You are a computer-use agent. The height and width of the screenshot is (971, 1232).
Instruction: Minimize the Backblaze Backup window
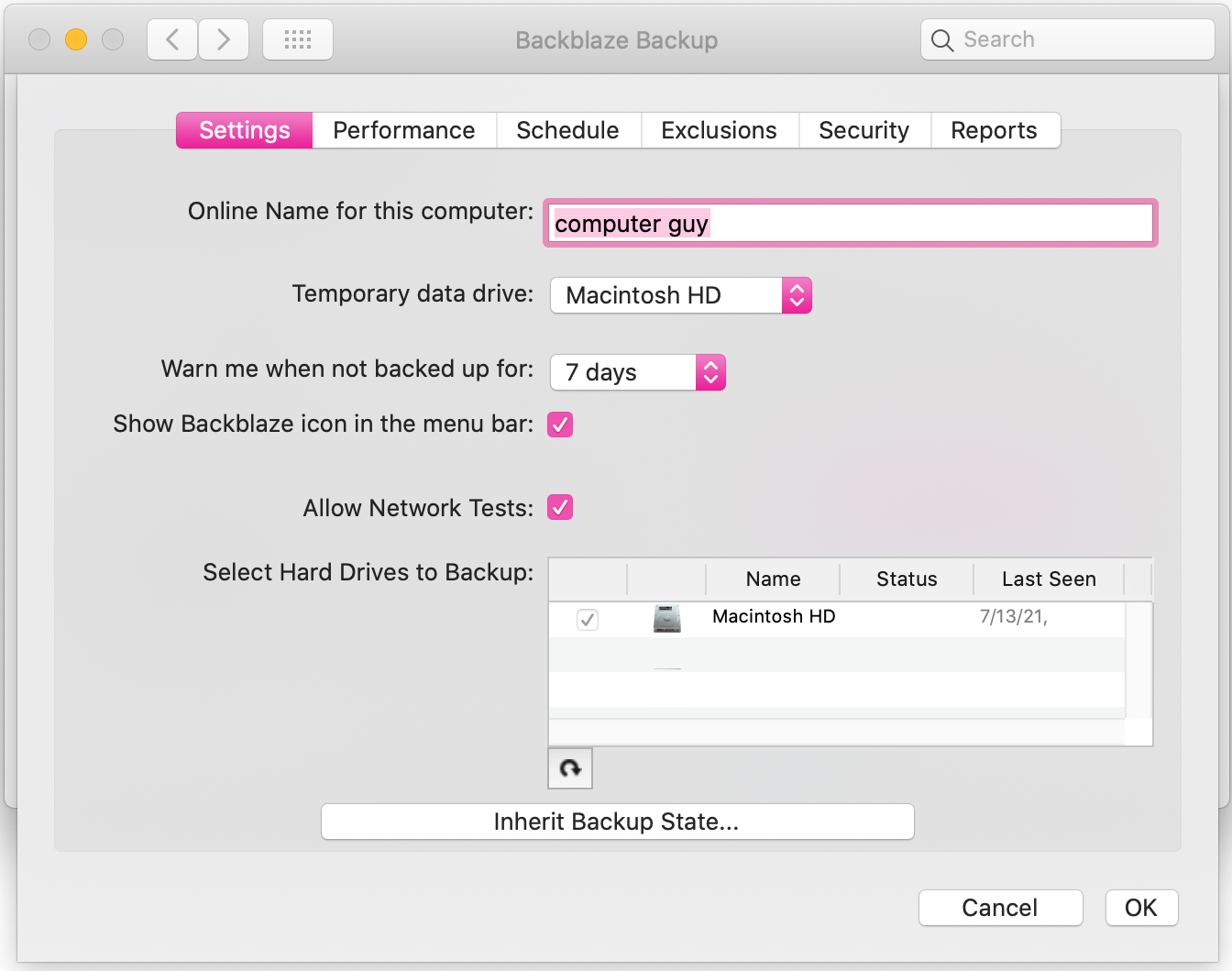[76, 39]
